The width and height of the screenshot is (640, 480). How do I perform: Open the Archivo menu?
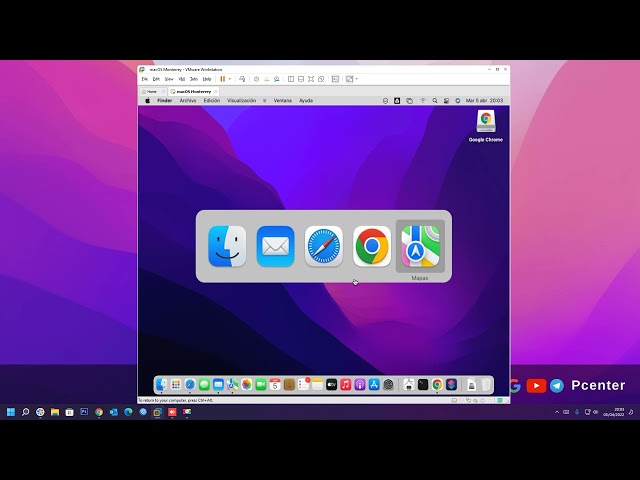[188, 100]
